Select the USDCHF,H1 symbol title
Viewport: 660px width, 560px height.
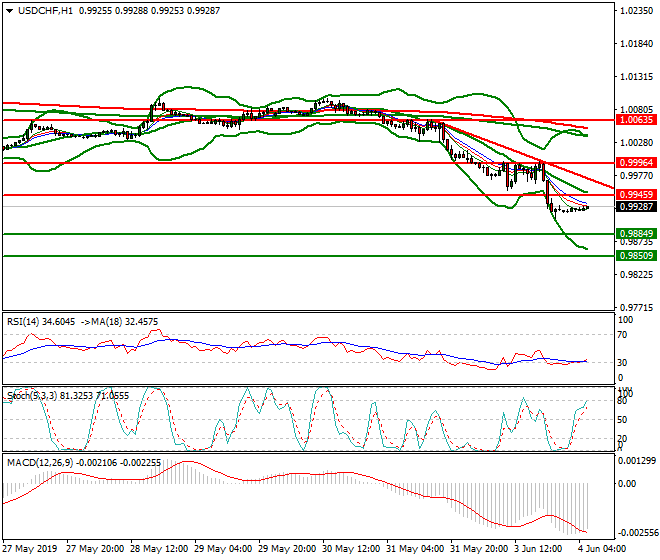click(45, 11)
